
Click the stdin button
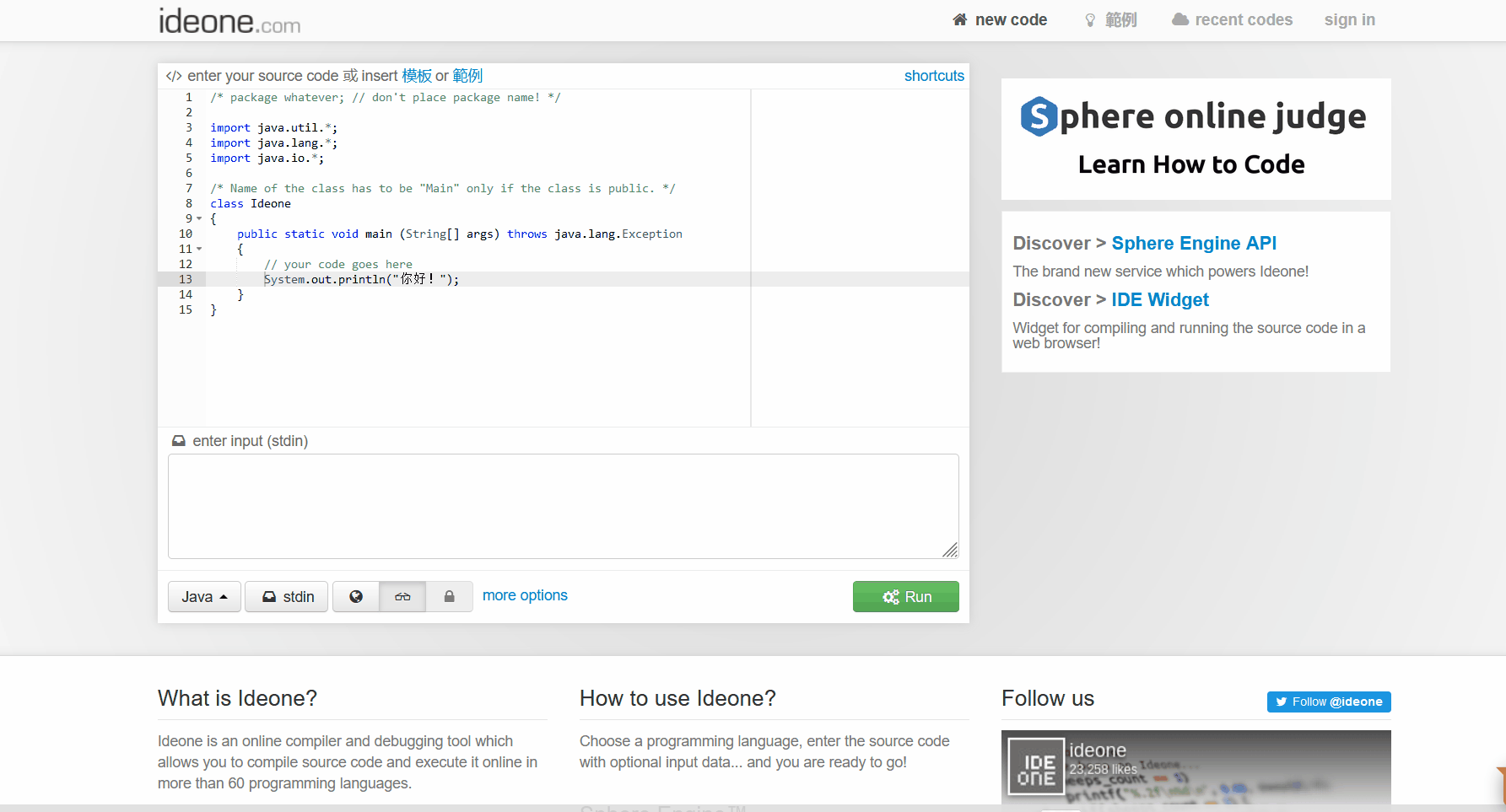[x=286, y=596]
